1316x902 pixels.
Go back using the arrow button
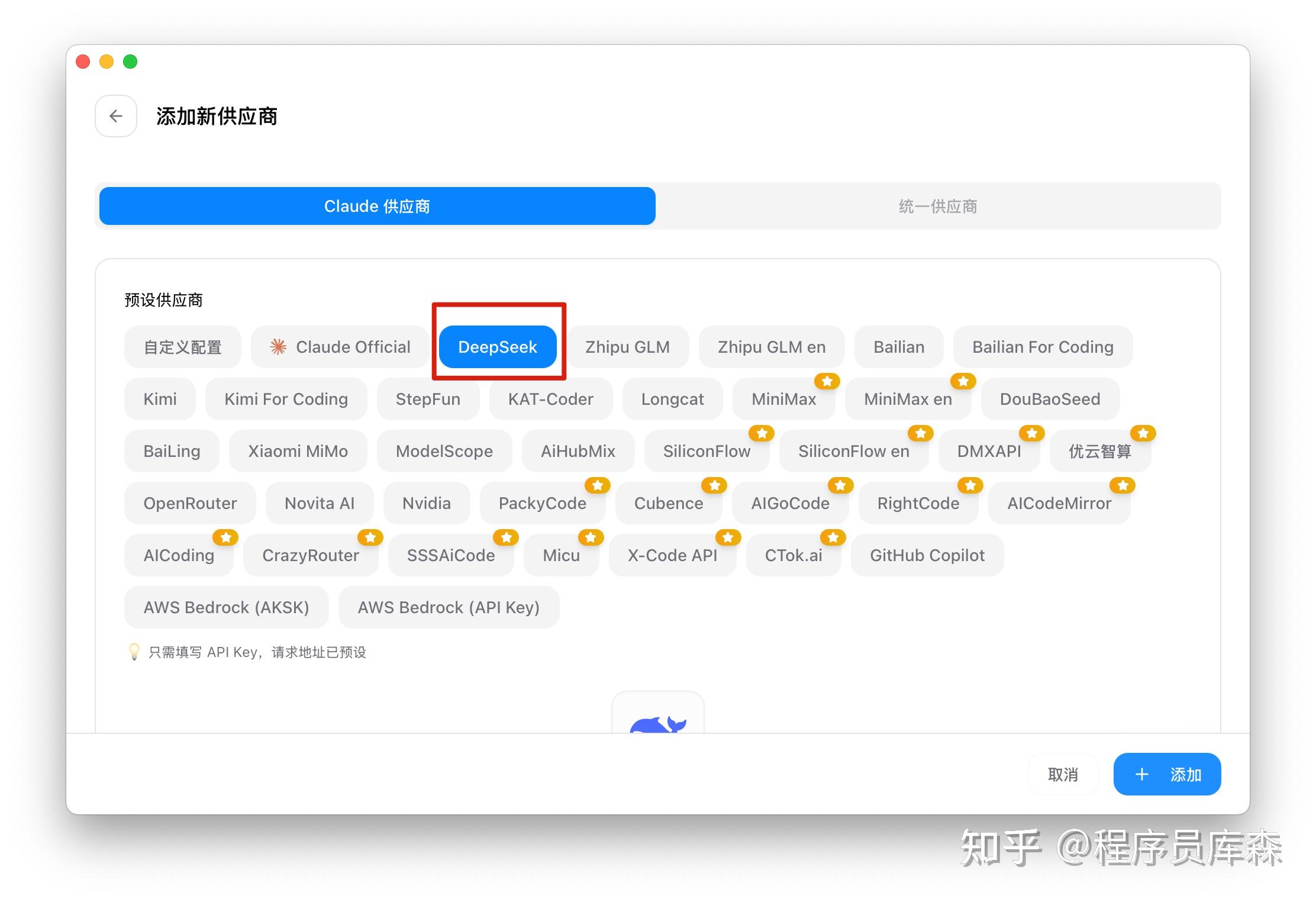coord(116,116)
